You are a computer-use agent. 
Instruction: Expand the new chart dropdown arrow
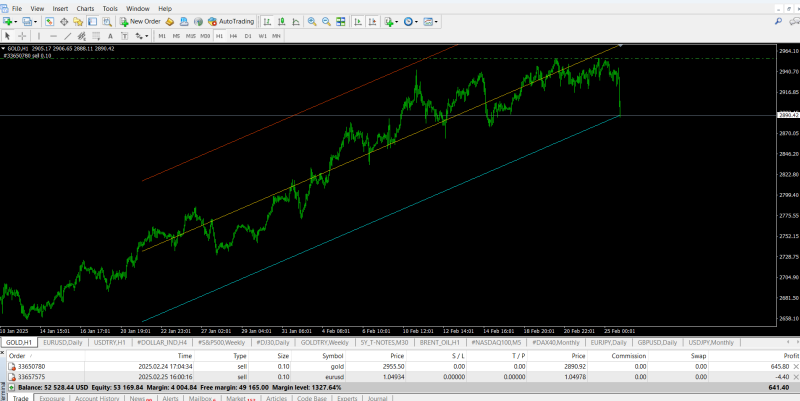[x=16, y=22]
